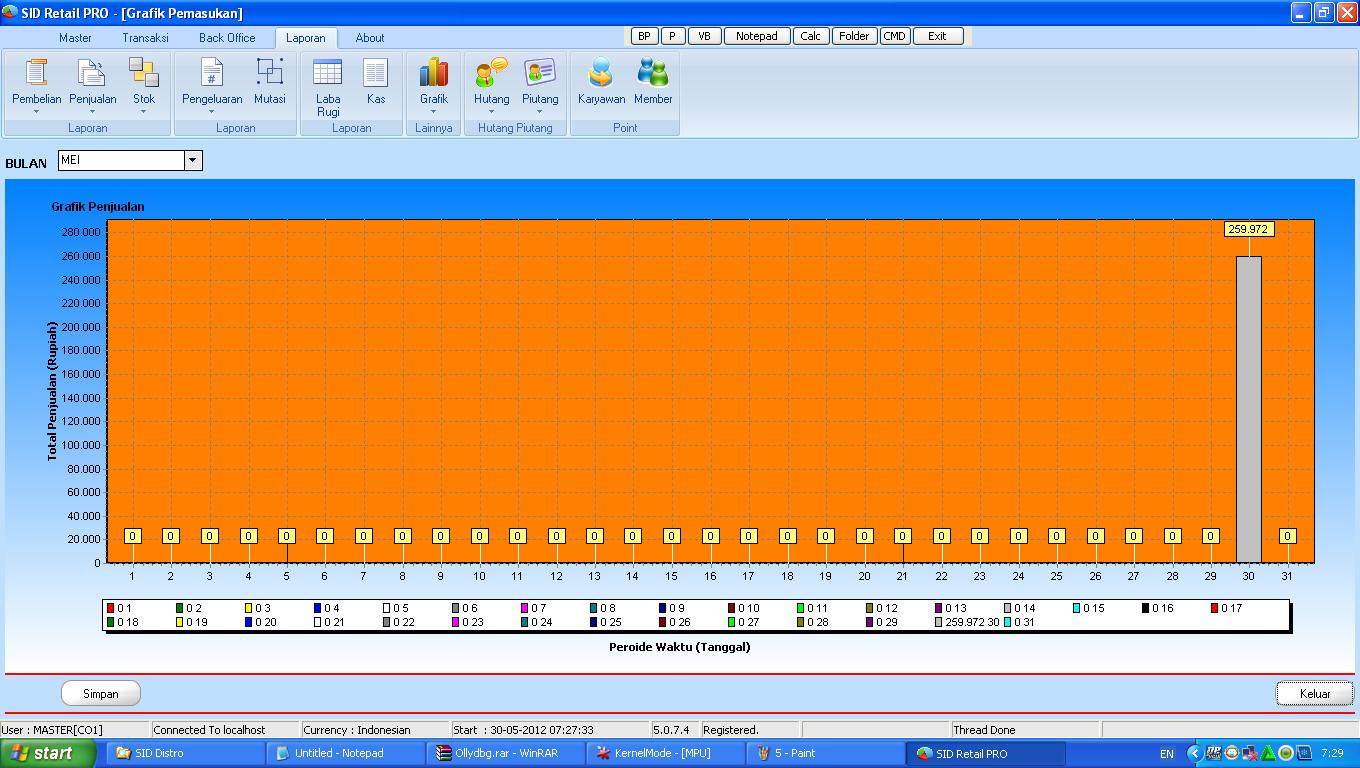Open the Laba Rugi report icon
Screen dimensions: 1360x768
tap(328, 74)
